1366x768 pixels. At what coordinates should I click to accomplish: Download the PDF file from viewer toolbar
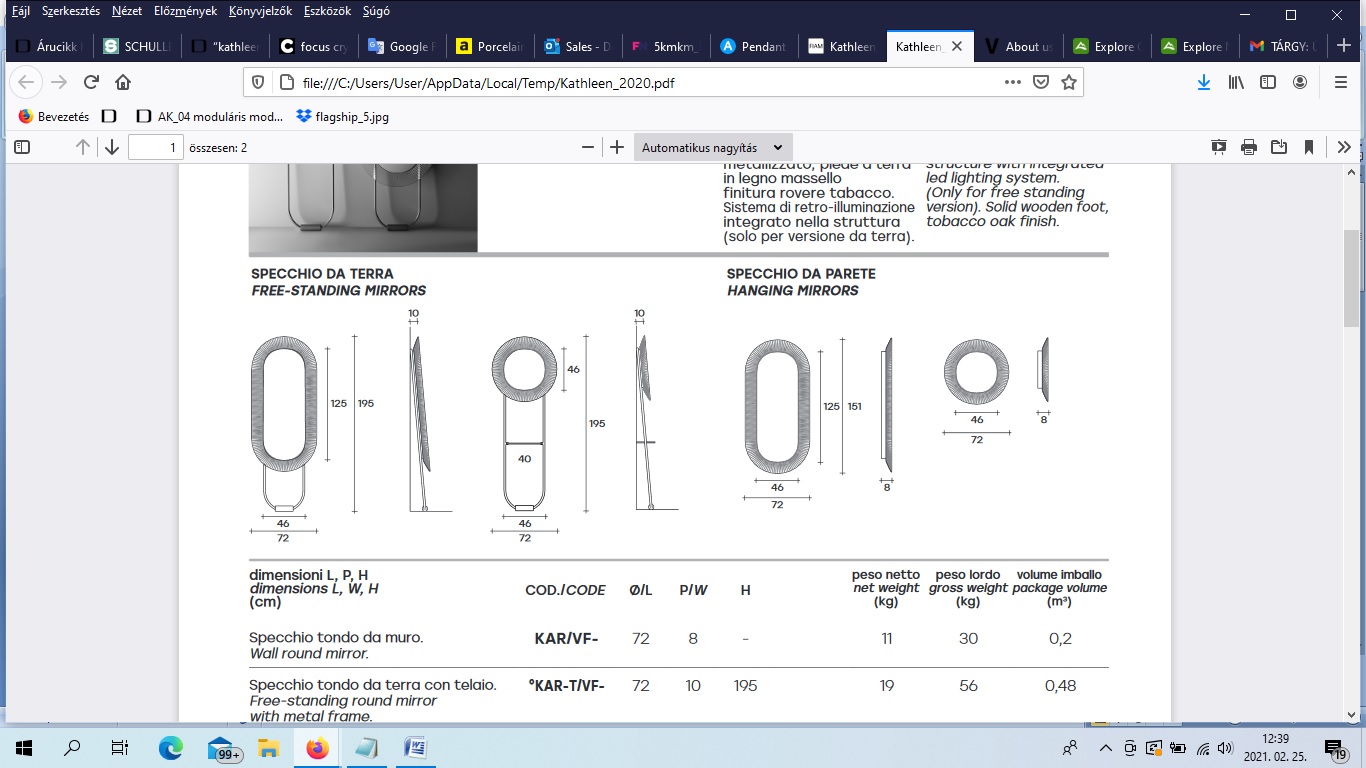[x=1279, y=147]
